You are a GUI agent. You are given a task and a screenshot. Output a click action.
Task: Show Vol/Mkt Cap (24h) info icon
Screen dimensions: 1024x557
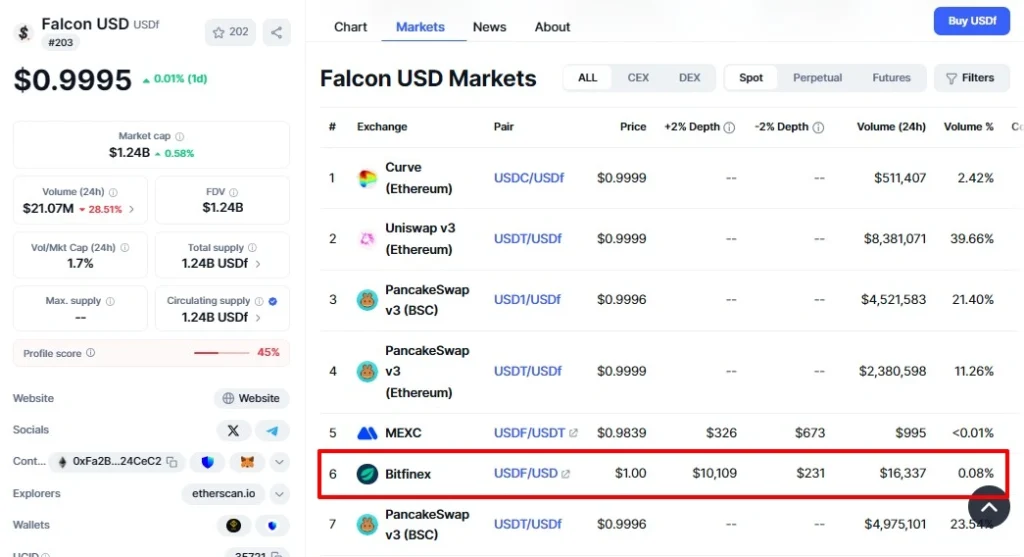tap(125, 248)
